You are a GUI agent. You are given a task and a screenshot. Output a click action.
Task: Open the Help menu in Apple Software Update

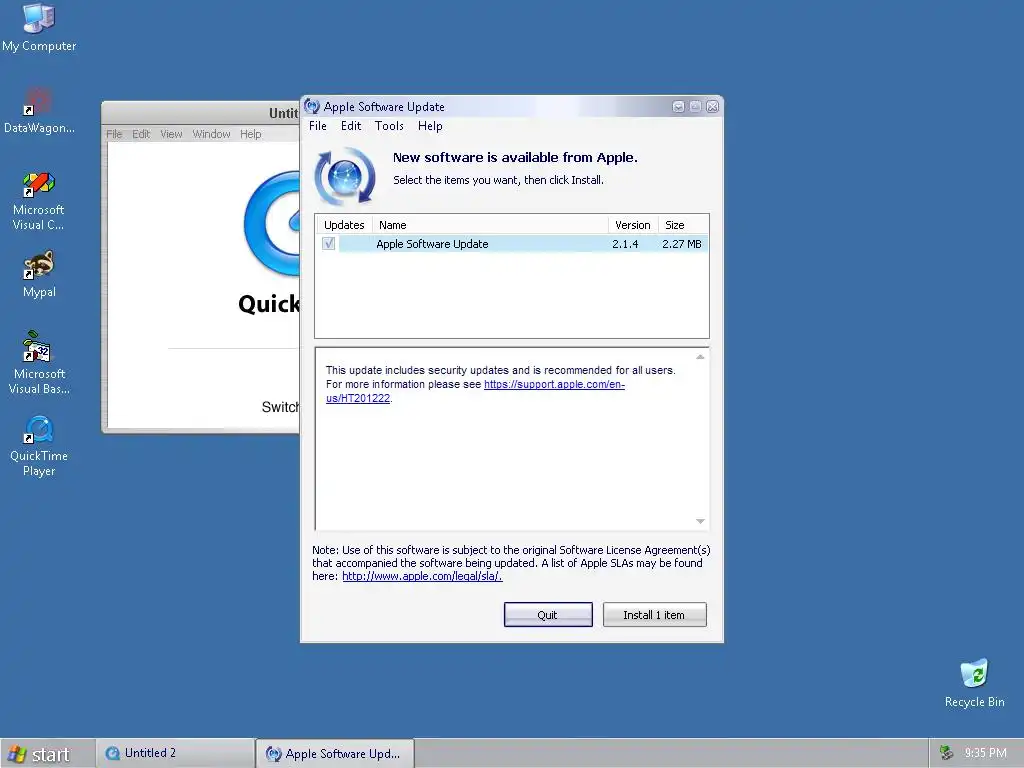[x=430, y=126]
